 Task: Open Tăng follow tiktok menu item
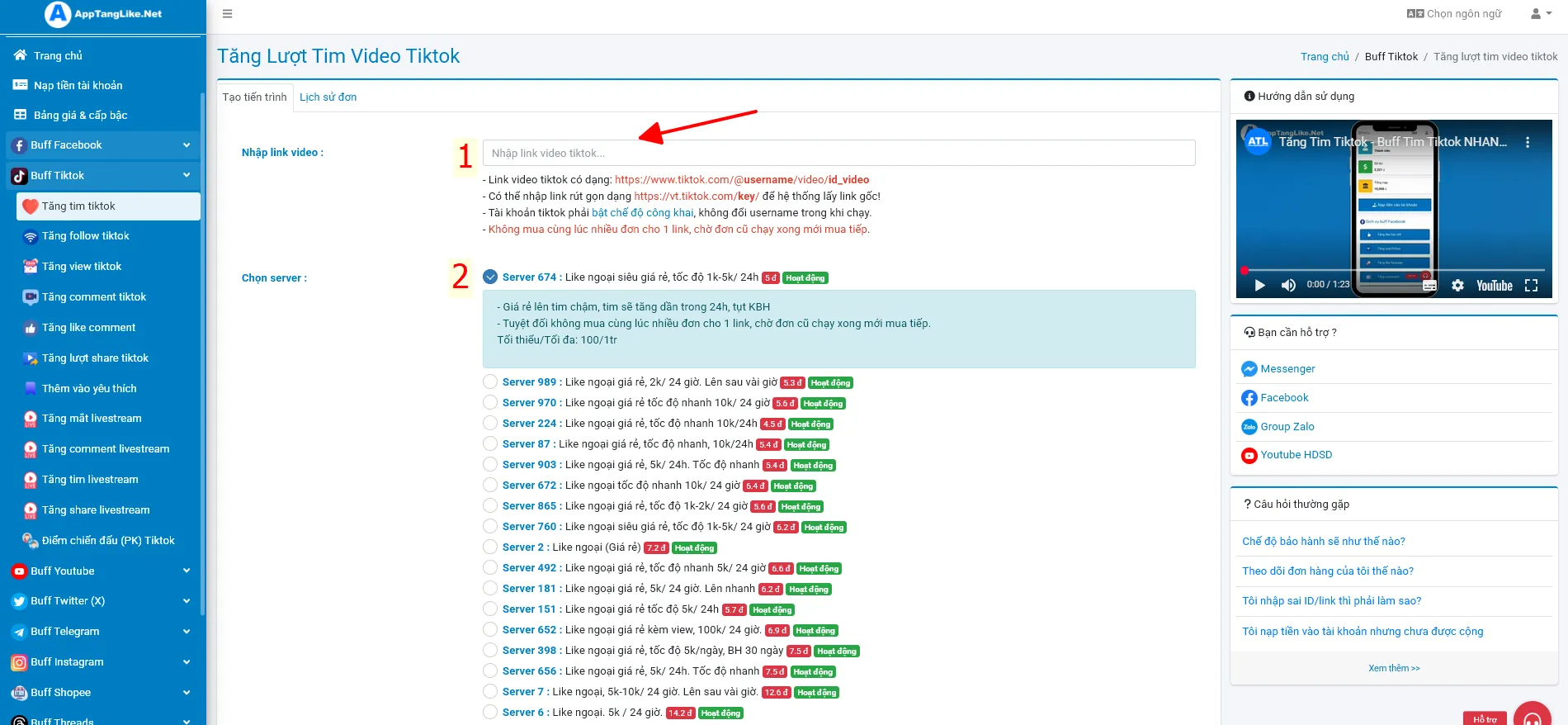(x=86, y=236)
